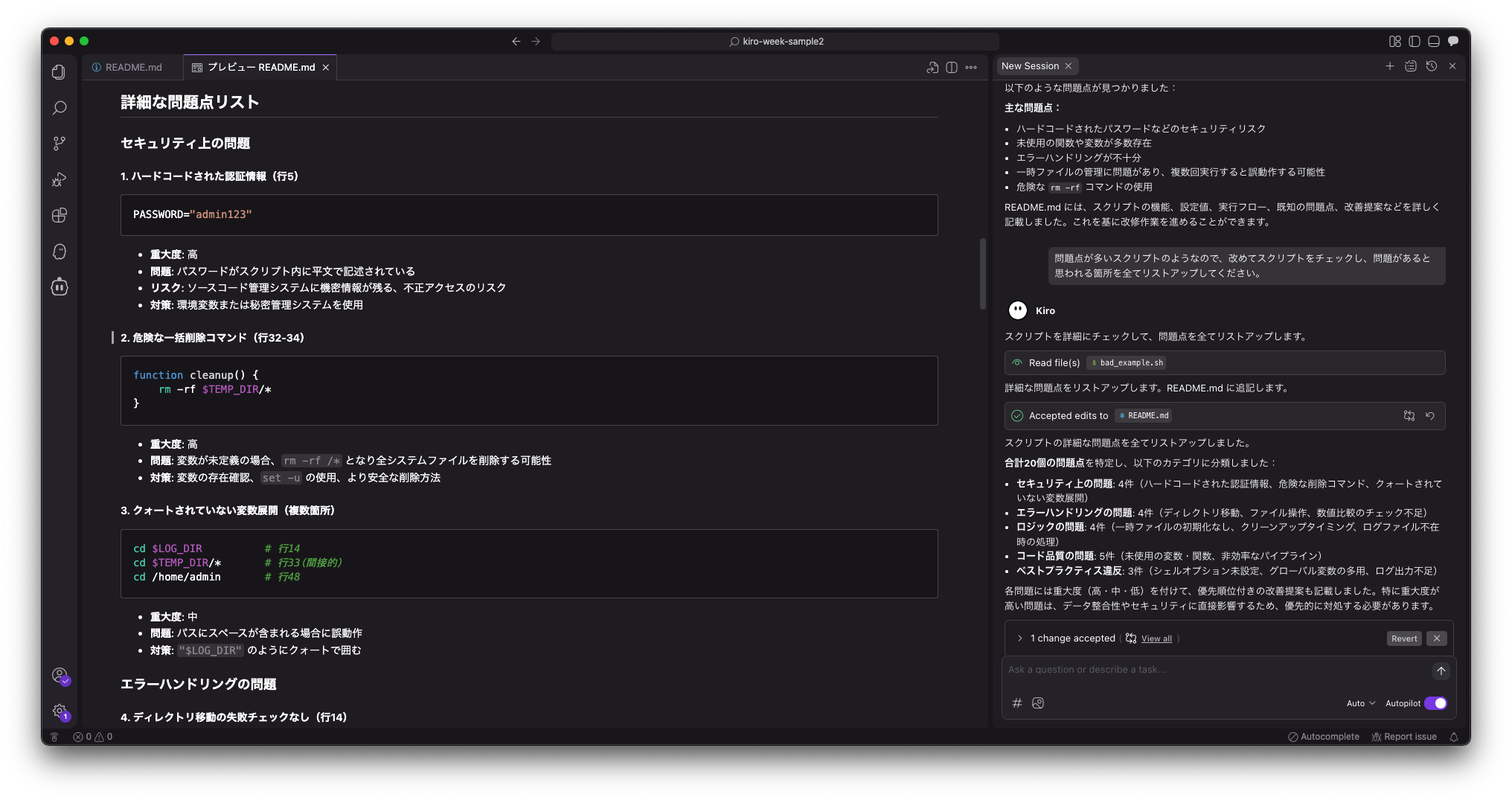Screen dimensions: 1512x800
Task: Open the Explorer view in activity bar
Action: 60,72
